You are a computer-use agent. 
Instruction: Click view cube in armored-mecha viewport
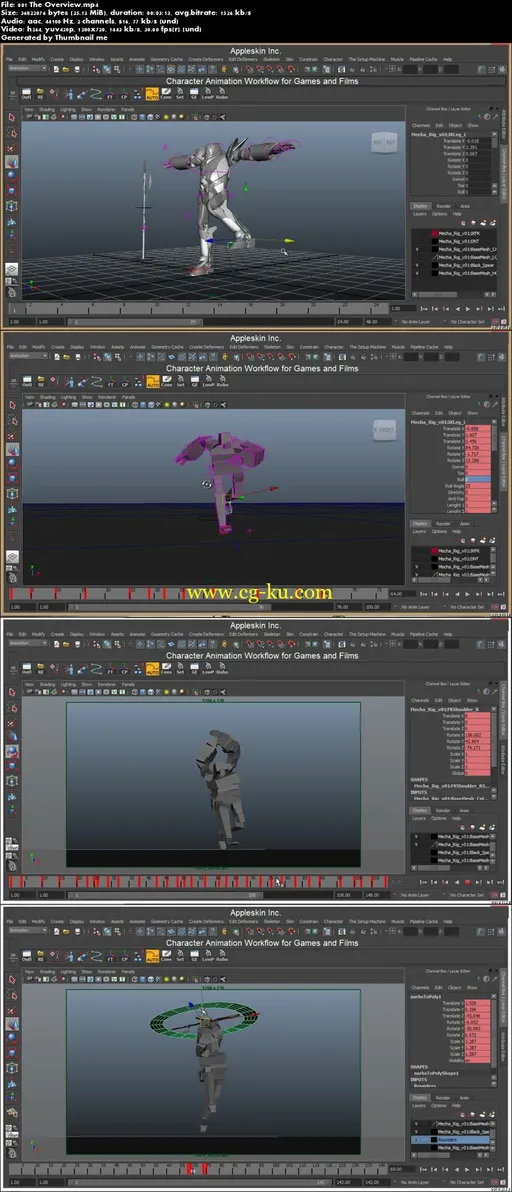[x=384, y=141]
